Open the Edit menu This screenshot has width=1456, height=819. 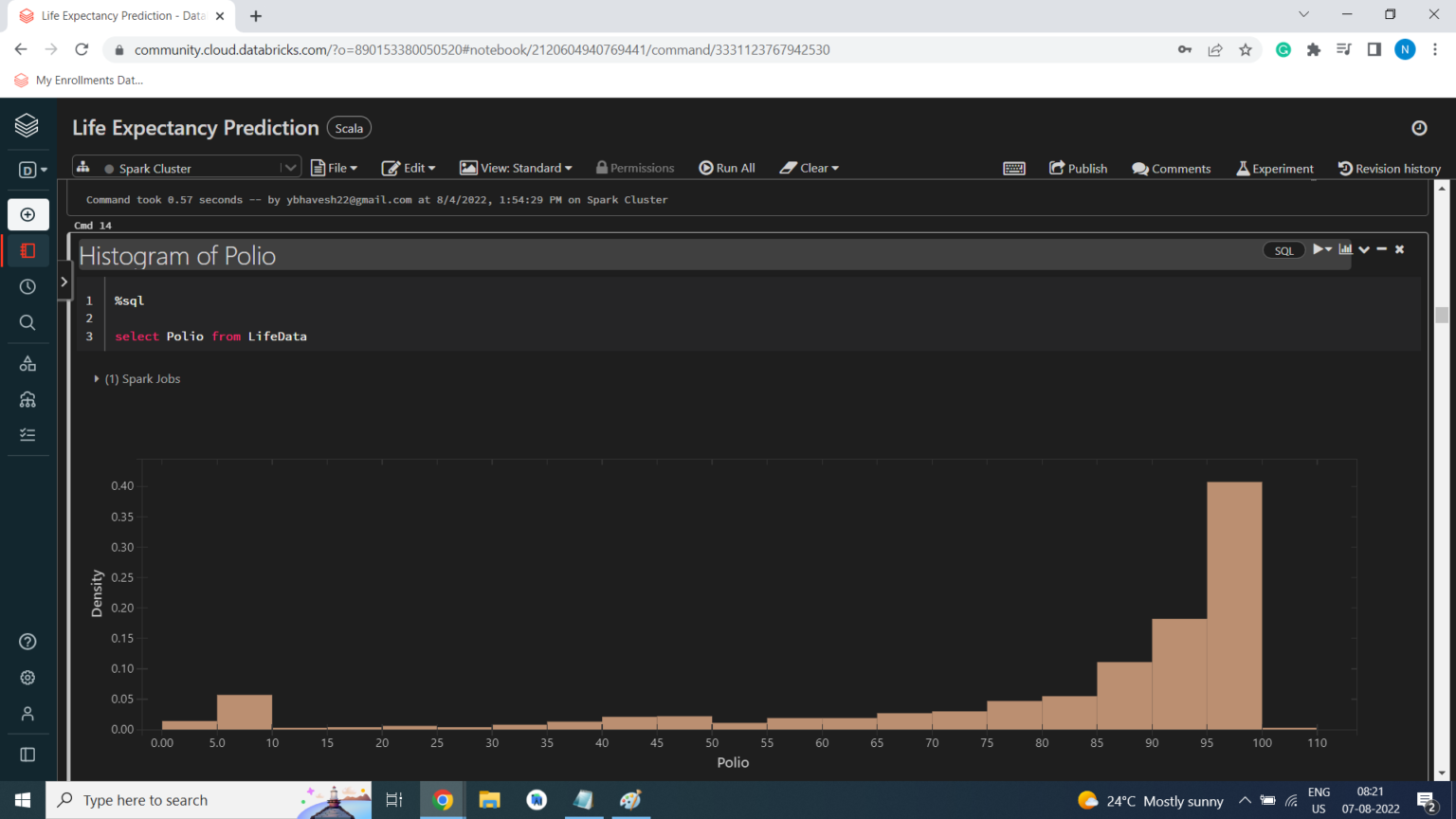coord(409,168)
